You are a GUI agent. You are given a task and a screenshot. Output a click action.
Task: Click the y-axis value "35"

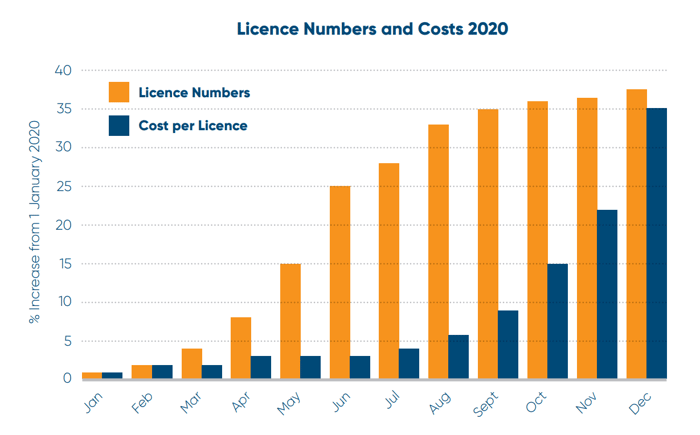point(63,109)
